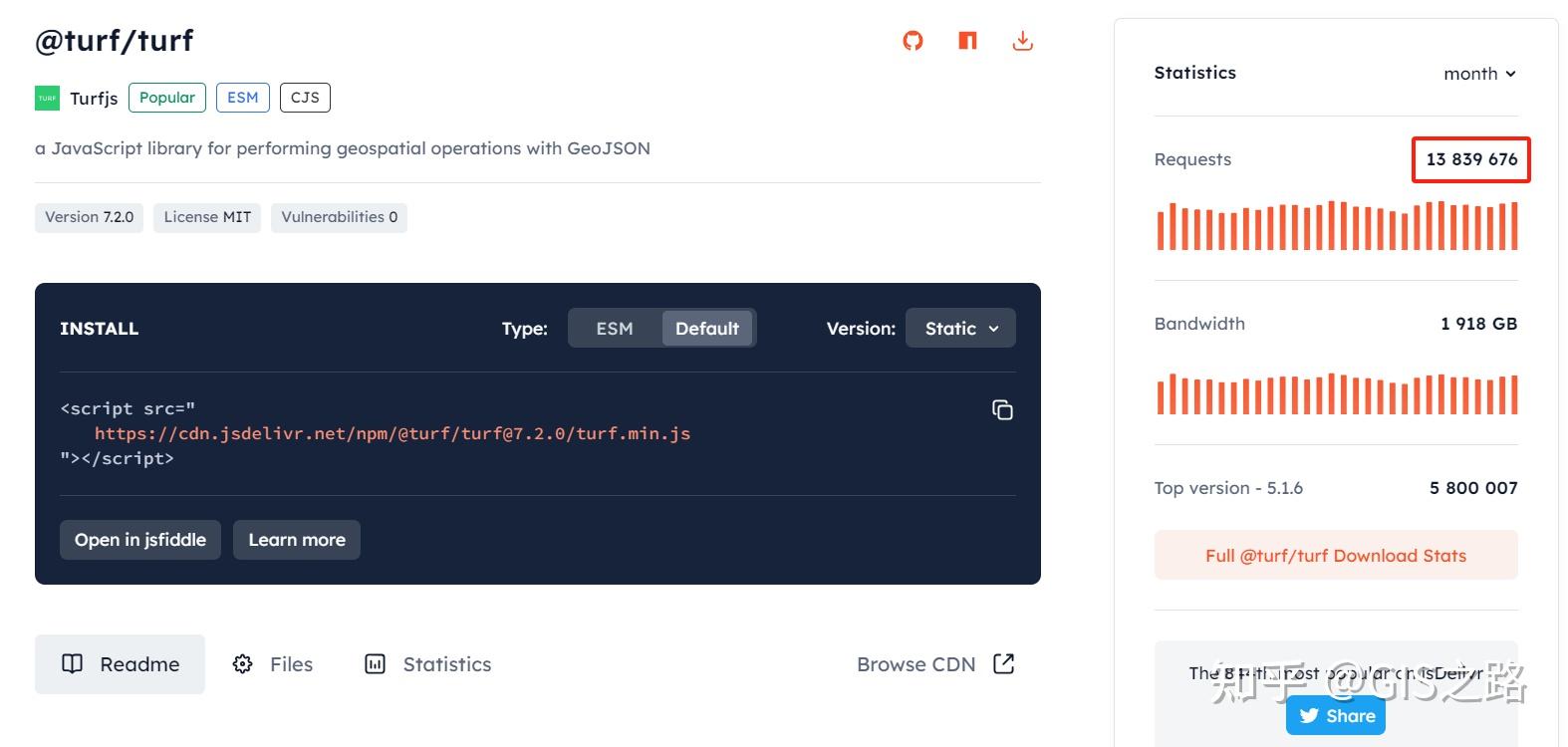Open the Static version dropdown
The height and width of the screenshot is (747, 1568).
[960, 329]
